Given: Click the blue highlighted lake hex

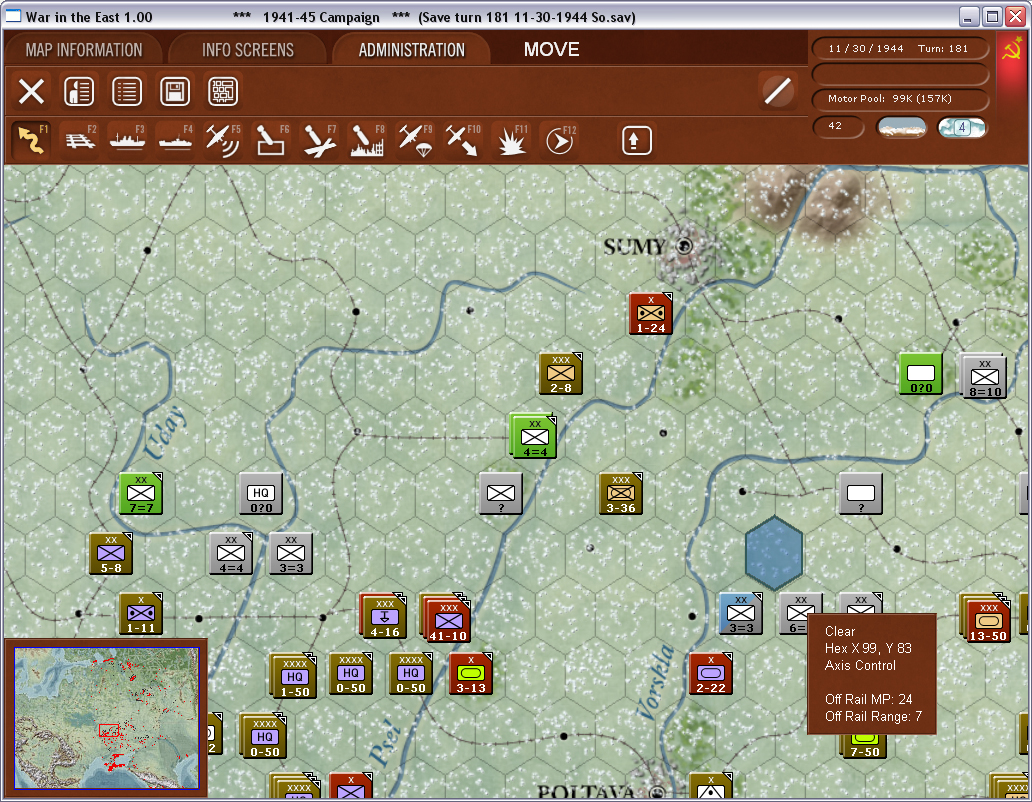Looking at the screenshot, I should tap(774, 553).
